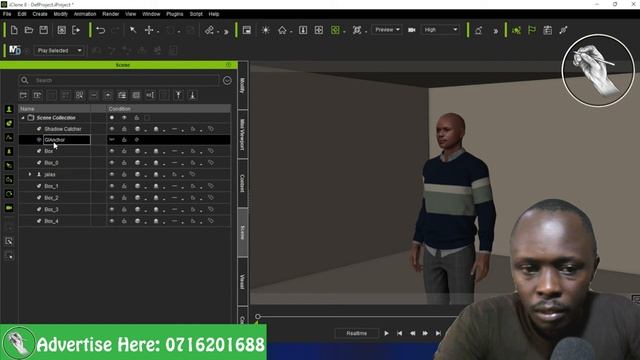Click the Undo arrow in the toolbar

pos(100,30)
